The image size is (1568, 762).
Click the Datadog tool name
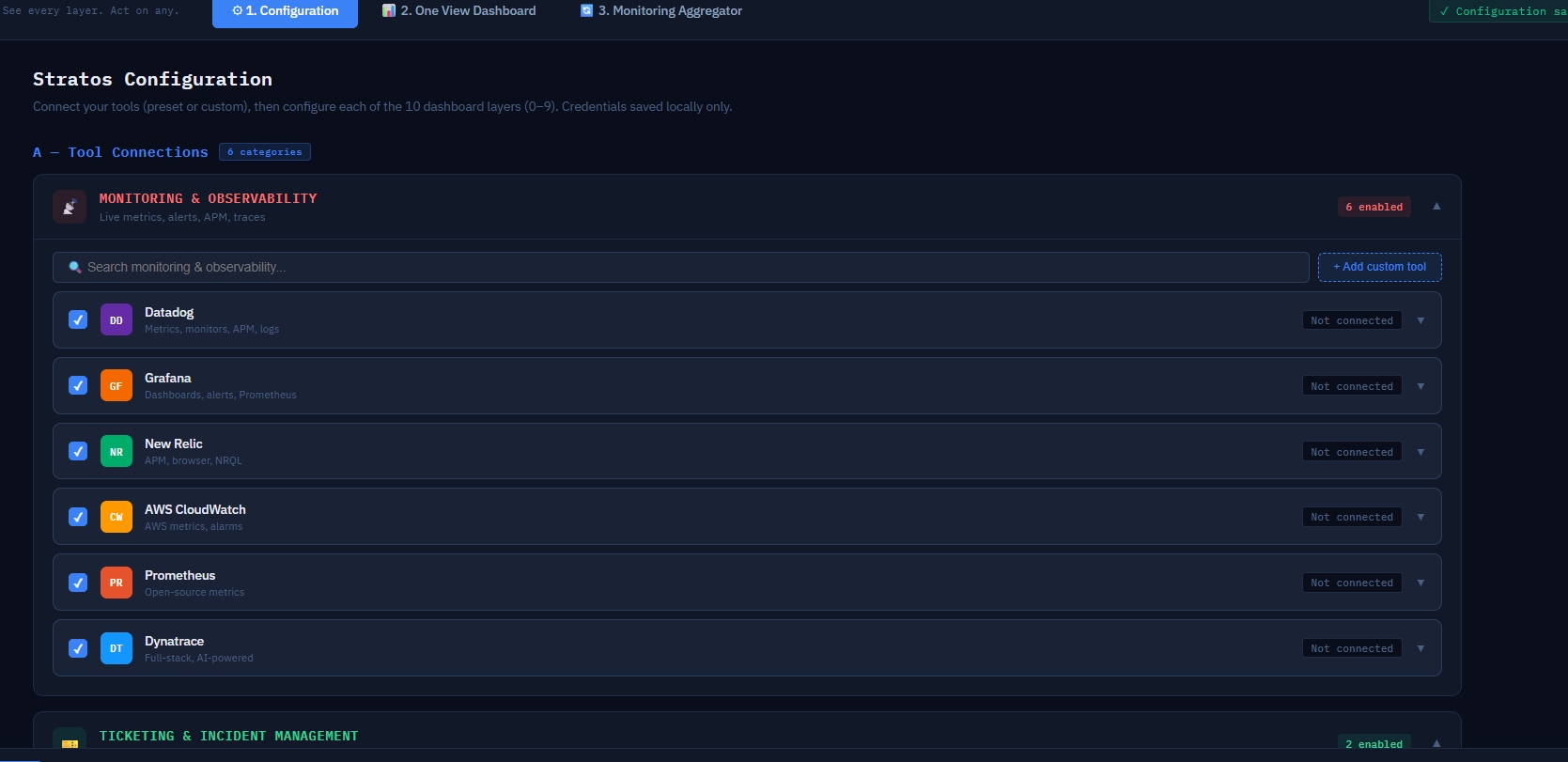[x=169, y=312]
